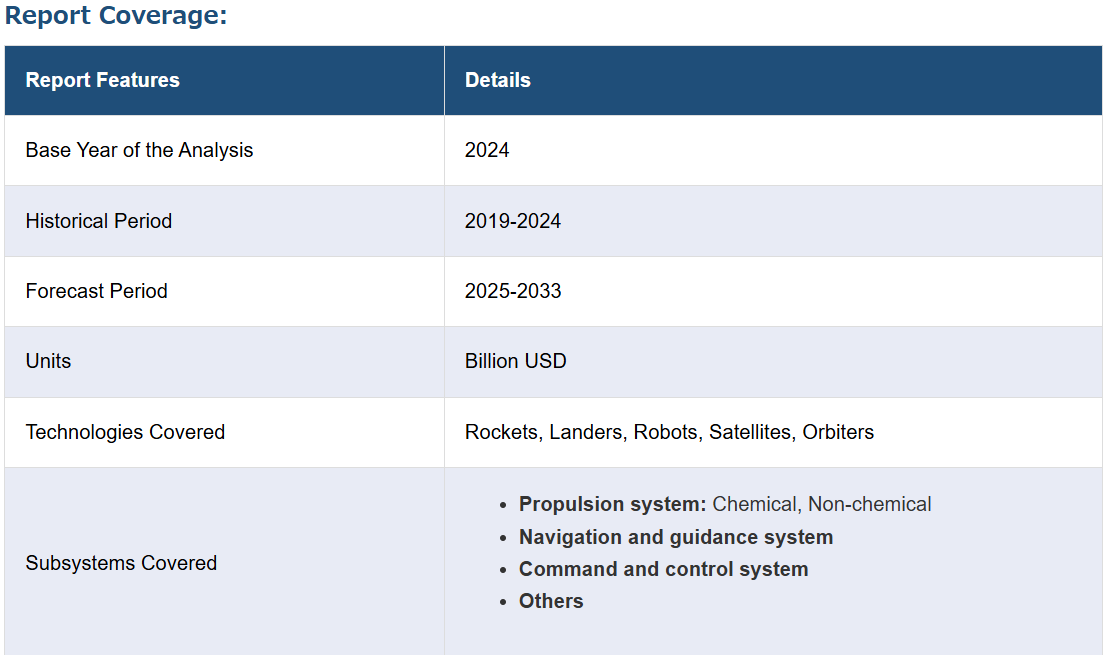The height and width of the screenshot is (655, 1105).
Task: Select Command and control system item
Action: (x=663, y=569)
